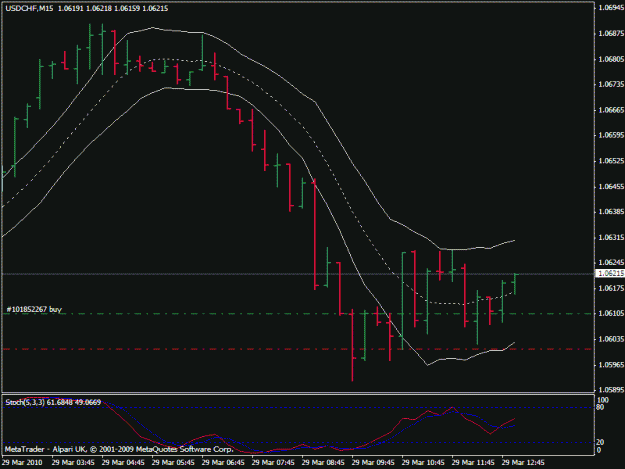
Task: Click price scale value 1.06315
Action: click(611, 237)
